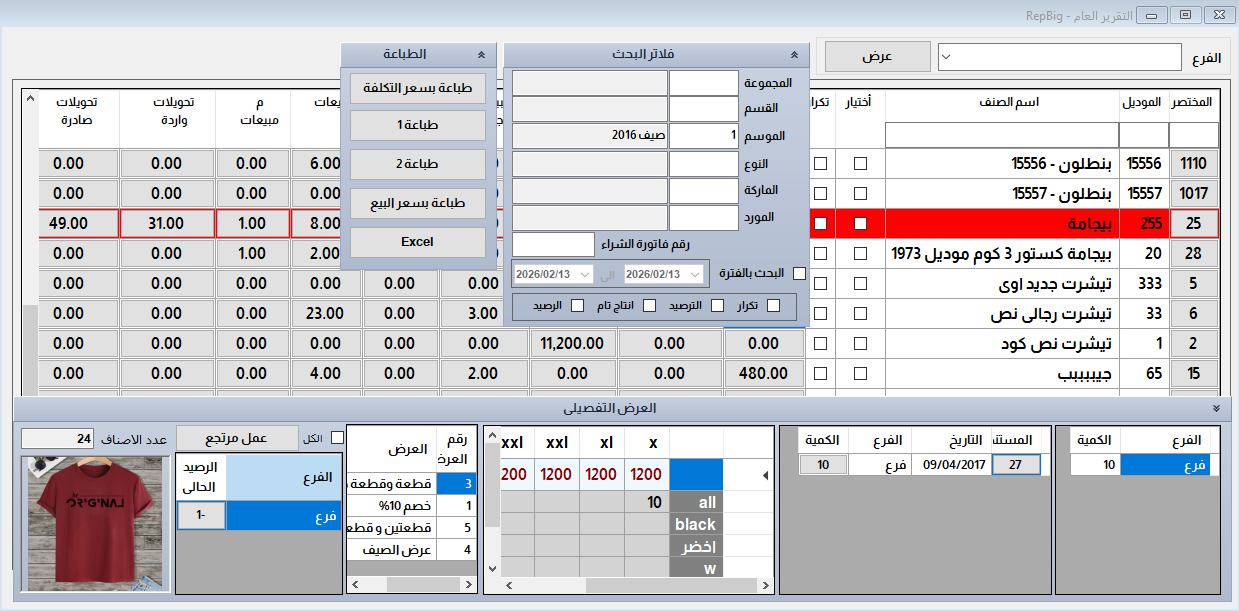Export the report with Excel button
This screenshot has height=611, width=1239.
click(x=417, y=242)
